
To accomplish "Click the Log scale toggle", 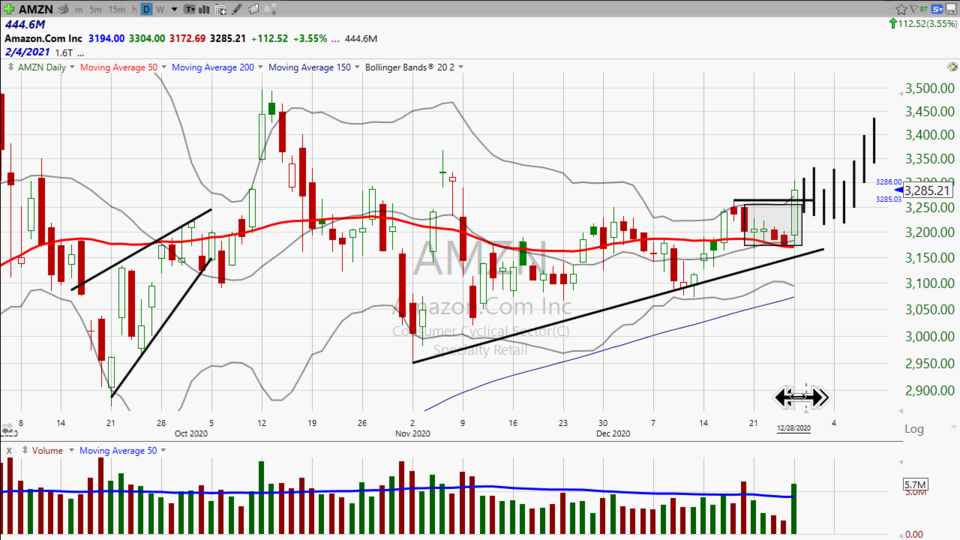I will (x=914, y=429).
